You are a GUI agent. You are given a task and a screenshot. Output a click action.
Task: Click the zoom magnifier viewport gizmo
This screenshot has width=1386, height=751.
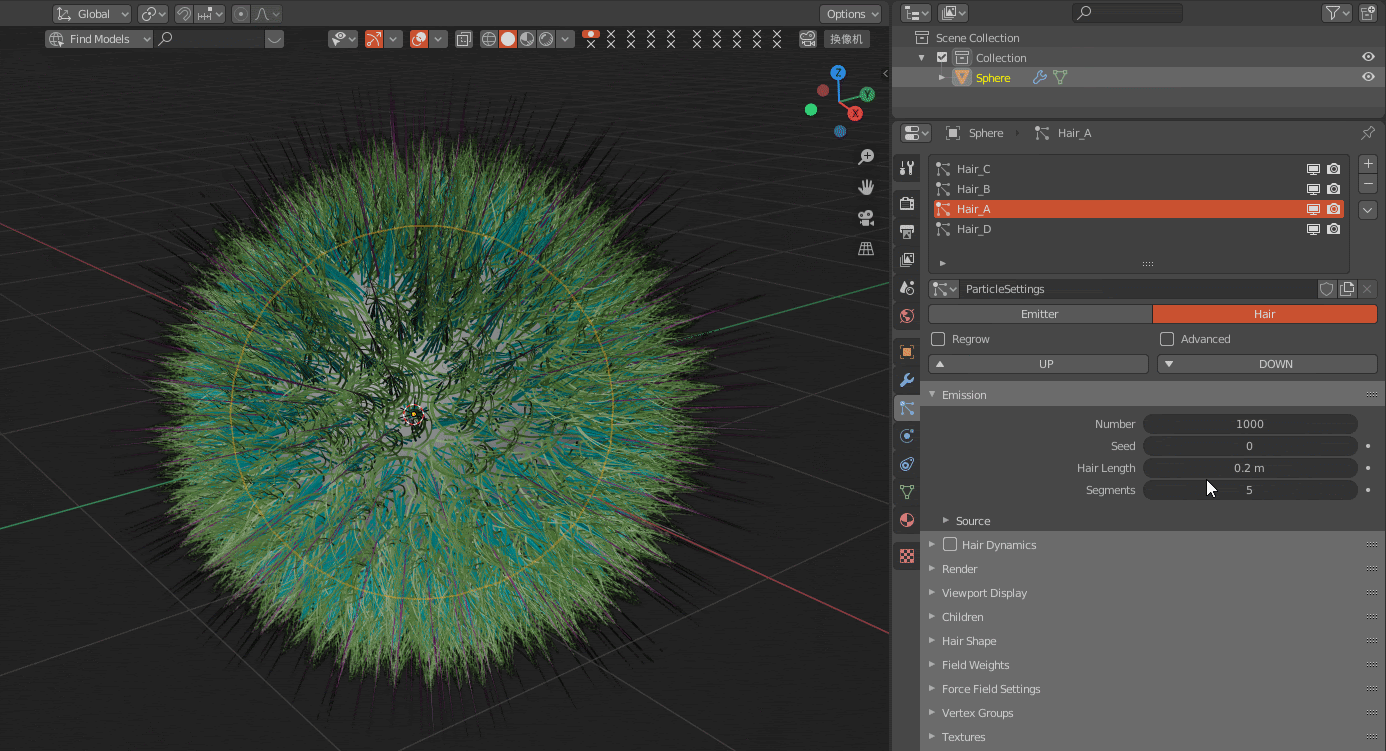click(866, 157)
